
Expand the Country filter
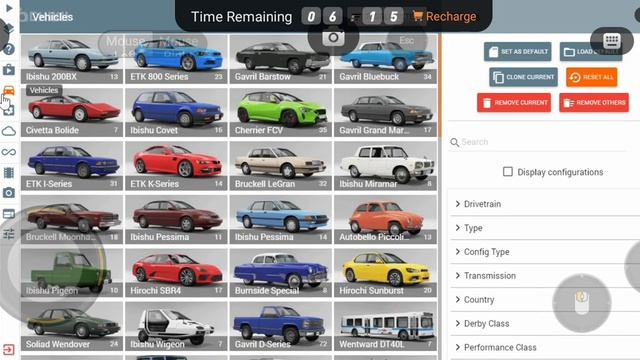tap(545, 300)
